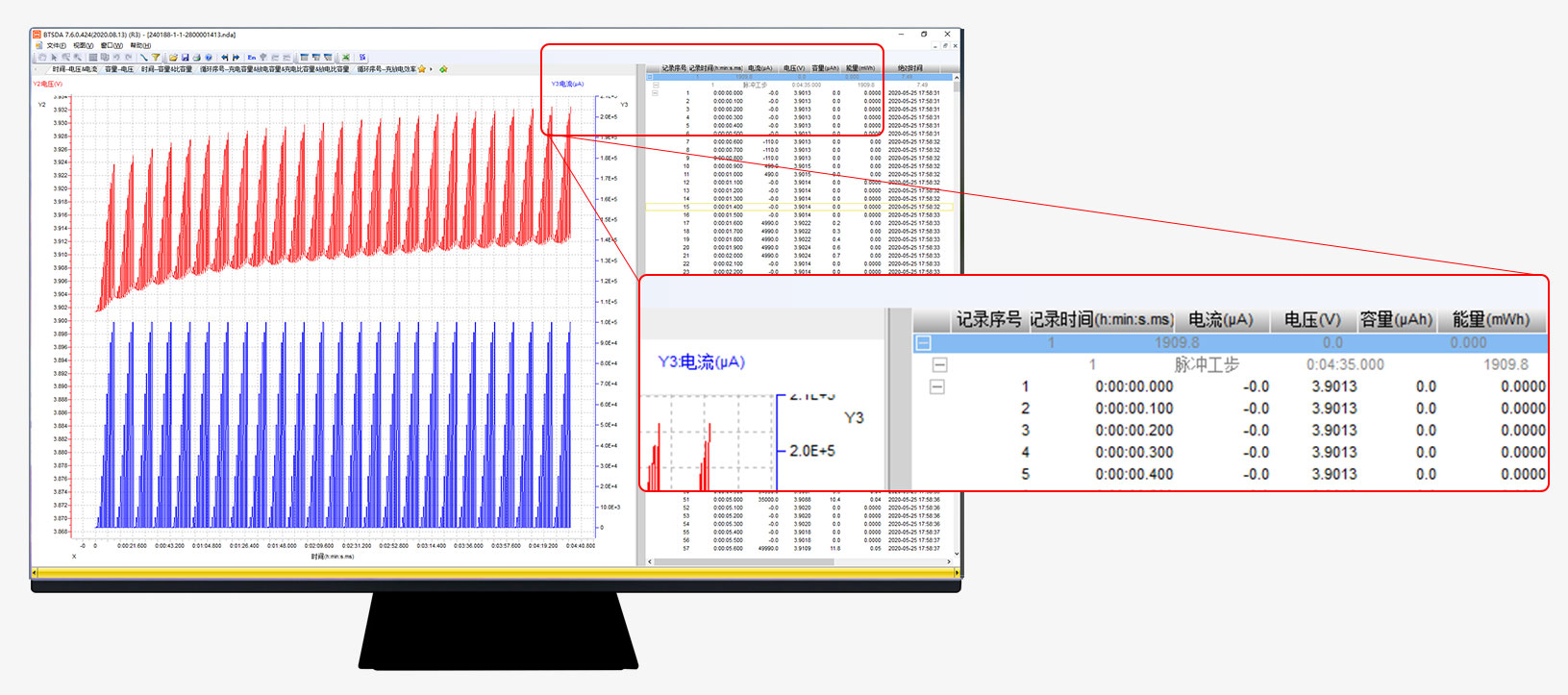The image size is (1568, 695).
Task: Collapse the expander beside record row 1
Action: tap(656, 93)
